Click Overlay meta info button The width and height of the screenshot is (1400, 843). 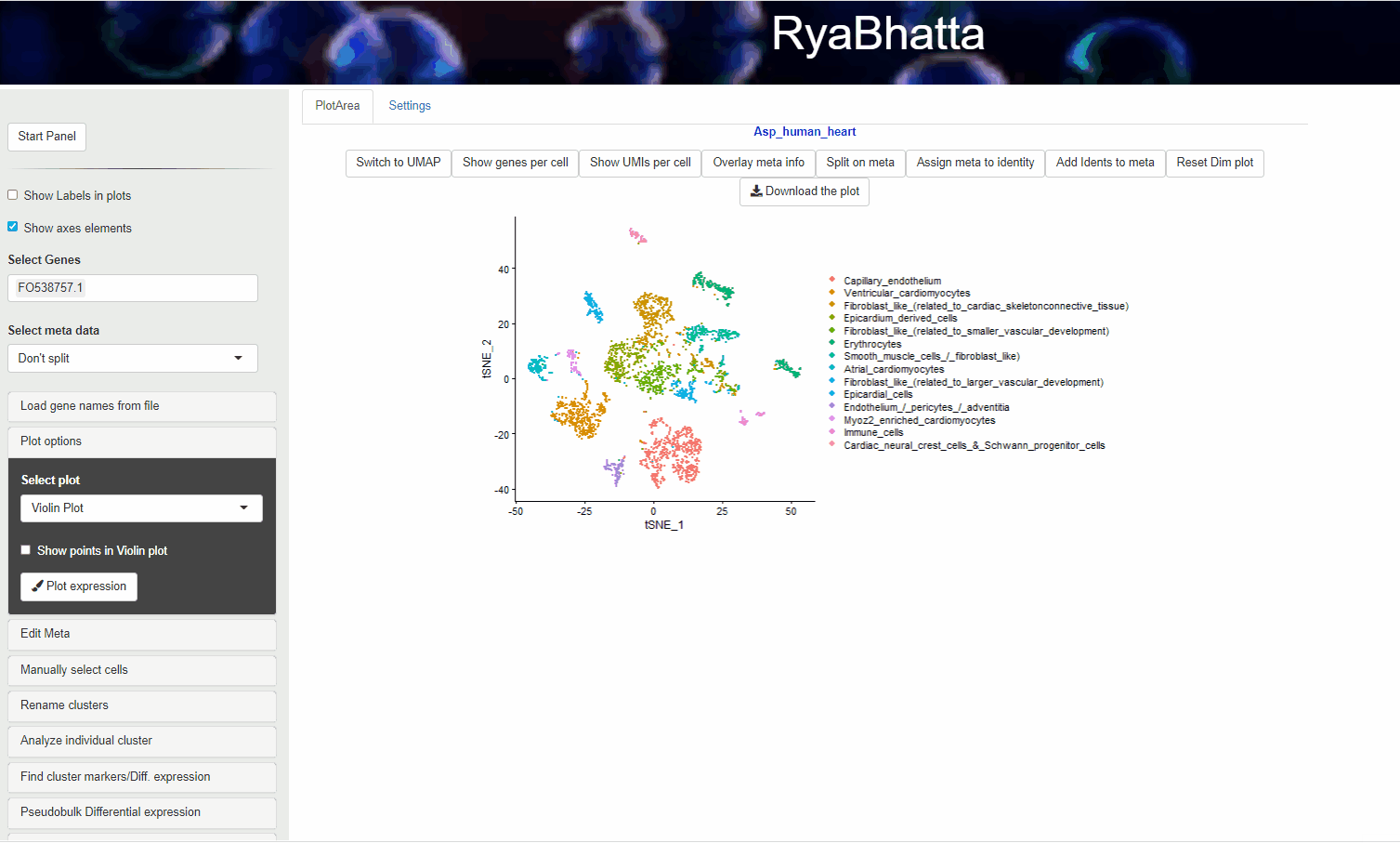click(x=758, y=163)
